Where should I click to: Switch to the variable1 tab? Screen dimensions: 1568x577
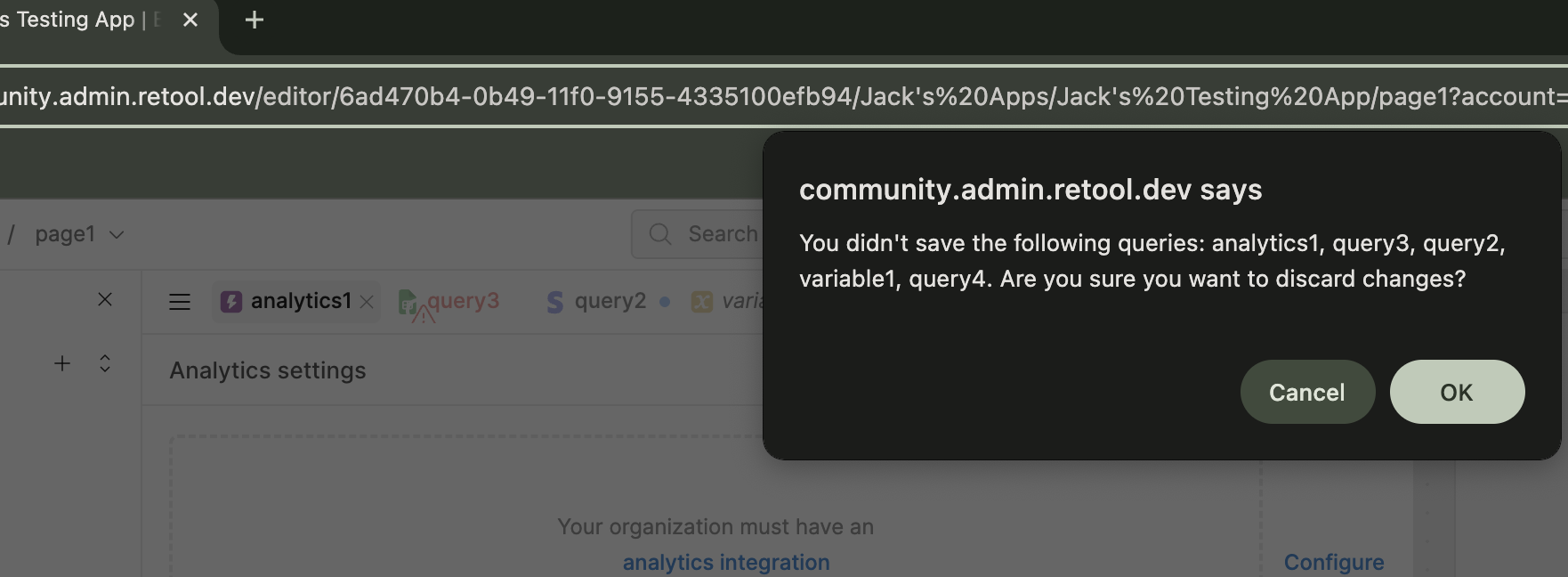pyautogui.click(x=726, y=302)
